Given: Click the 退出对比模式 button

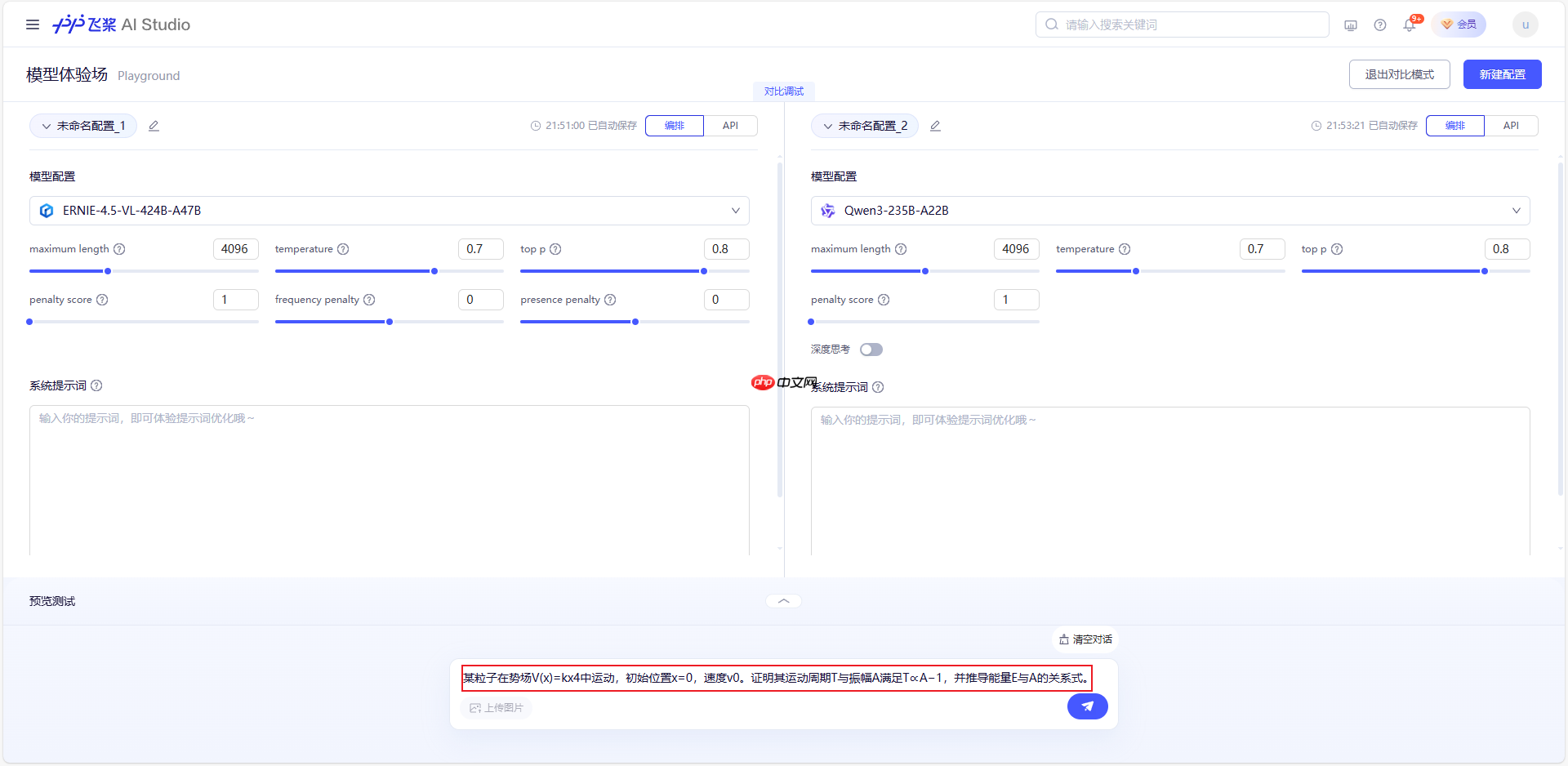Looking at the screenshot, I should coord(1399,73).
